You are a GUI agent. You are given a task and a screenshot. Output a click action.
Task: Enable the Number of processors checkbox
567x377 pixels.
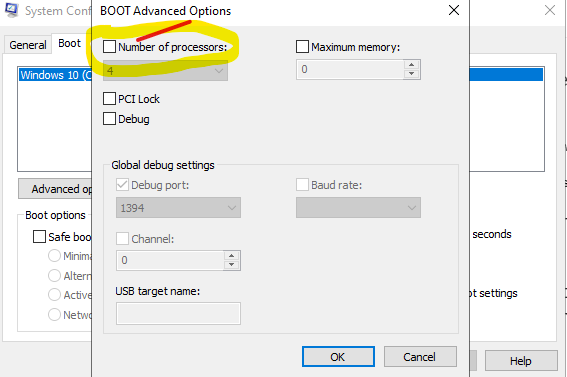click(110, 47)
